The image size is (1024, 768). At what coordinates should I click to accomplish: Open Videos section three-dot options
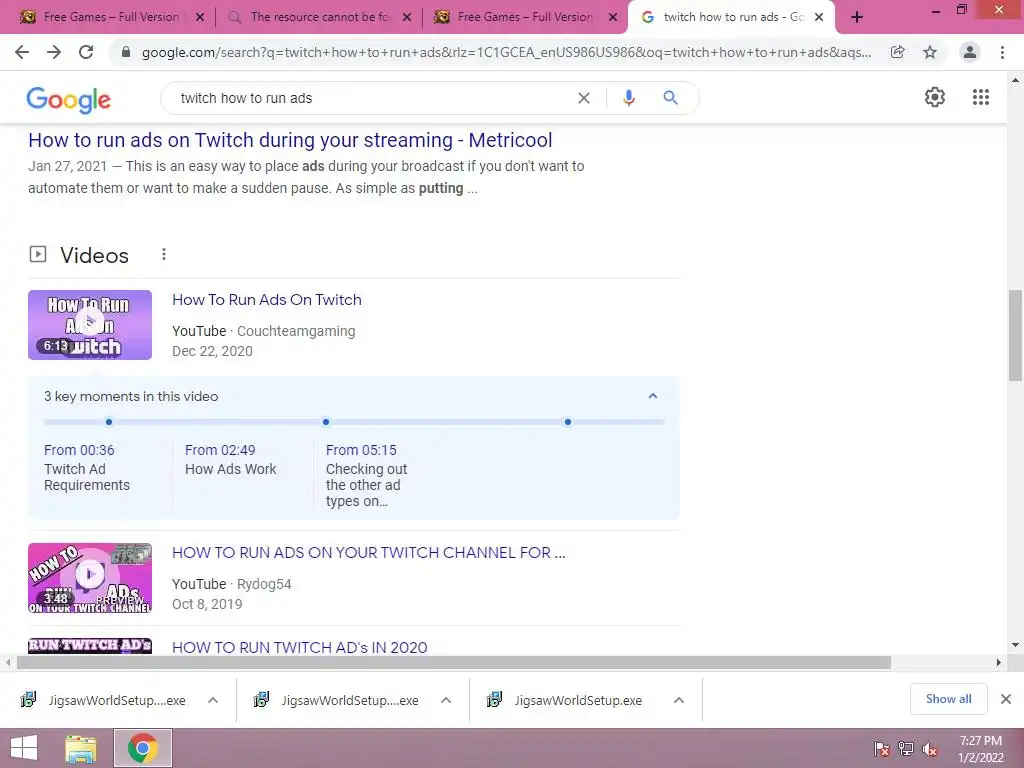coord(164,254)
